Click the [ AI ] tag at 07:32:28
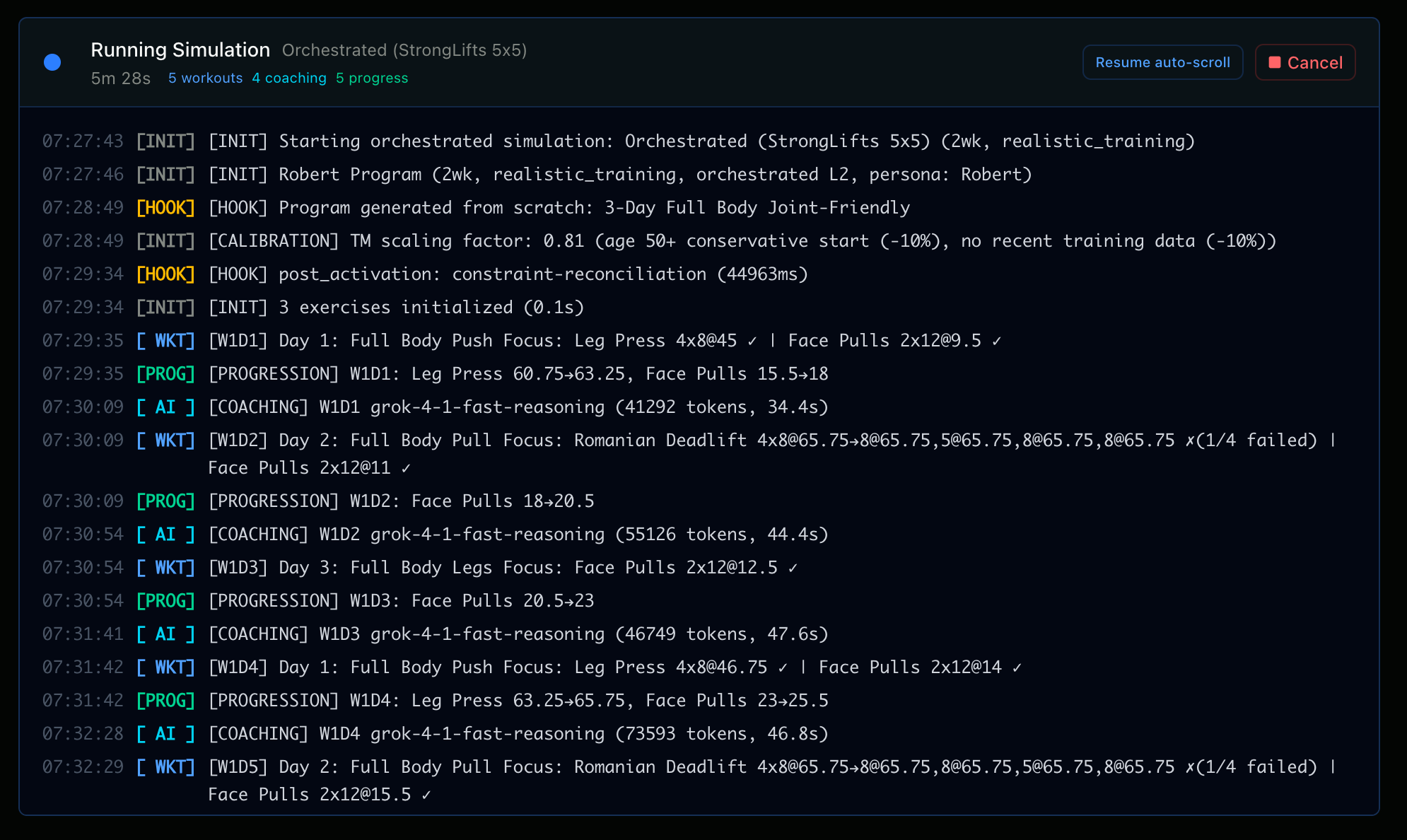 coord(165,733)
